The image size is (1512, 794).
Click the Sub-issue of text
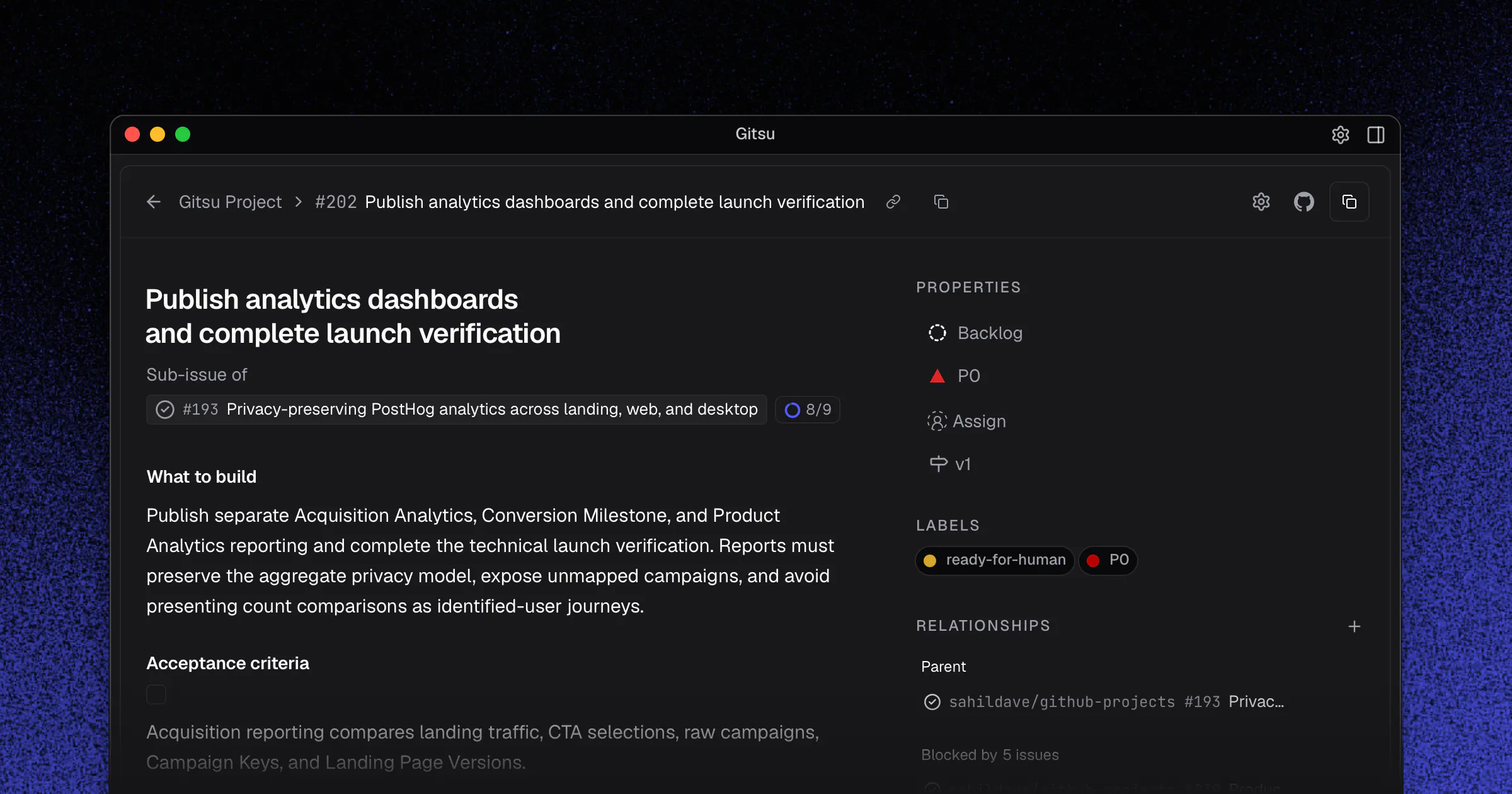(x=197, y=375)
